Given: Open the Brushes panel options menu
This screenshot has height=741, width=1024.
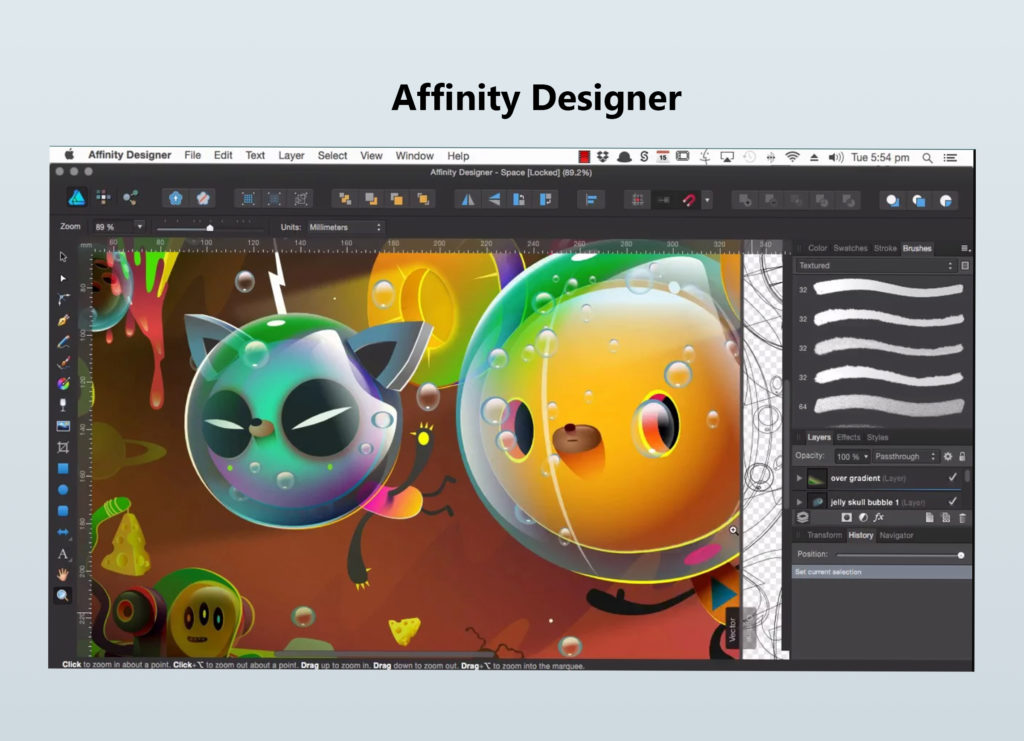Looking at the screenshot, I should pos(965,248).
